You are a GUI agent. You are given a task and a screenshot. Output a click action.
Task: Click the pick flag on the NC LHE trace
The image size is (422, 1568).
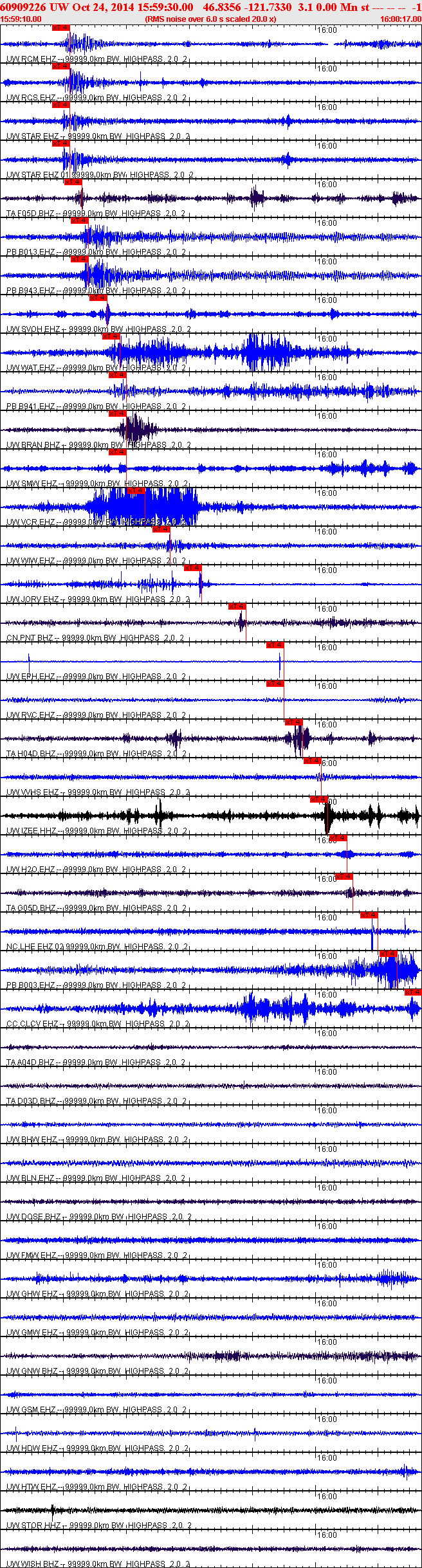(x=369, y=915)
